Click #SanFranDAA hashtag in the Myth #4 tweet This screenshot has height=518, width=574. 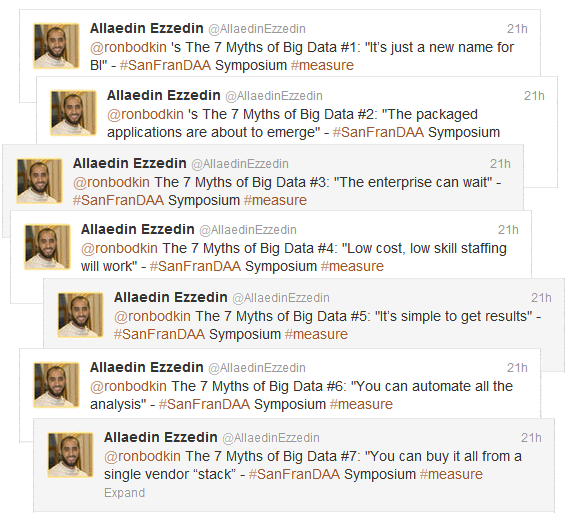tap(195, 266)
